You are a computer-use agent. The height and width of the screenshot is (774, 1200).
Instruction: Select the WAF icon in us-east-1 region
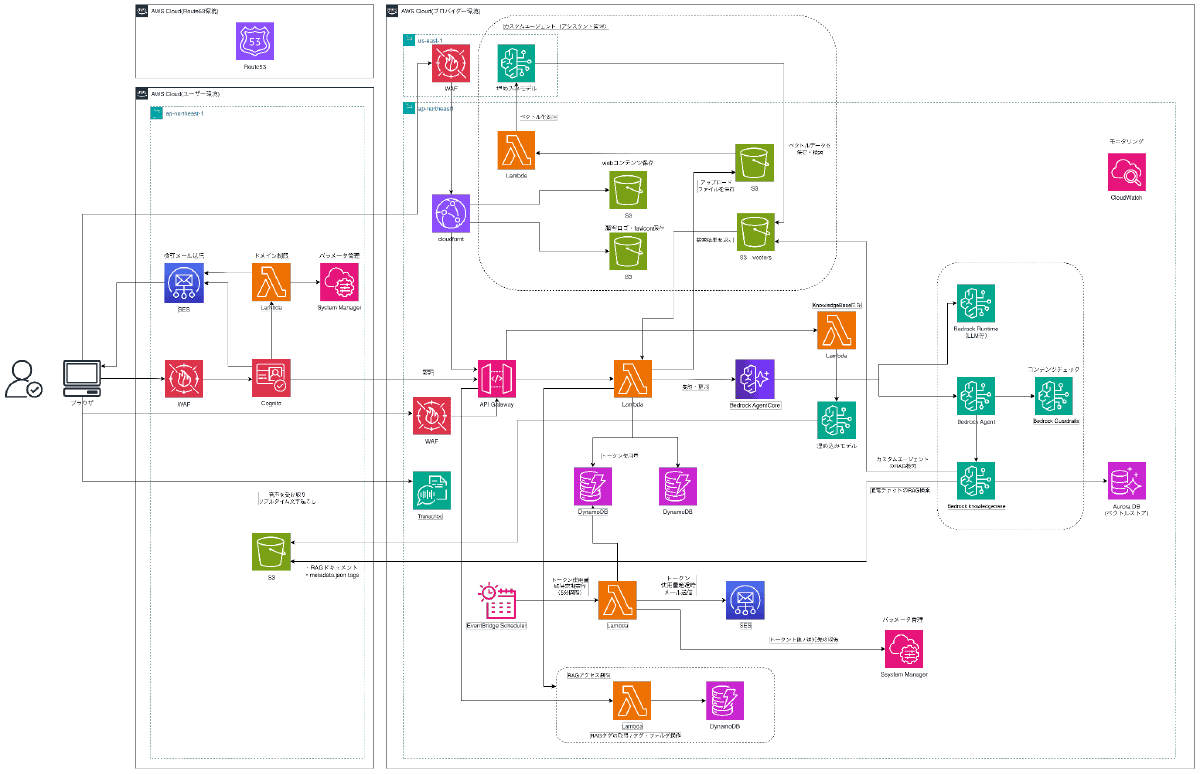tap(452, 63)
